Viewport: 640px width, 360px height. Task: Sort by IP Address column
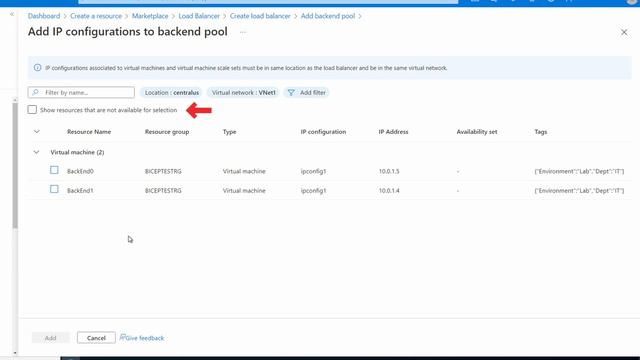click(x=393, y=132)
